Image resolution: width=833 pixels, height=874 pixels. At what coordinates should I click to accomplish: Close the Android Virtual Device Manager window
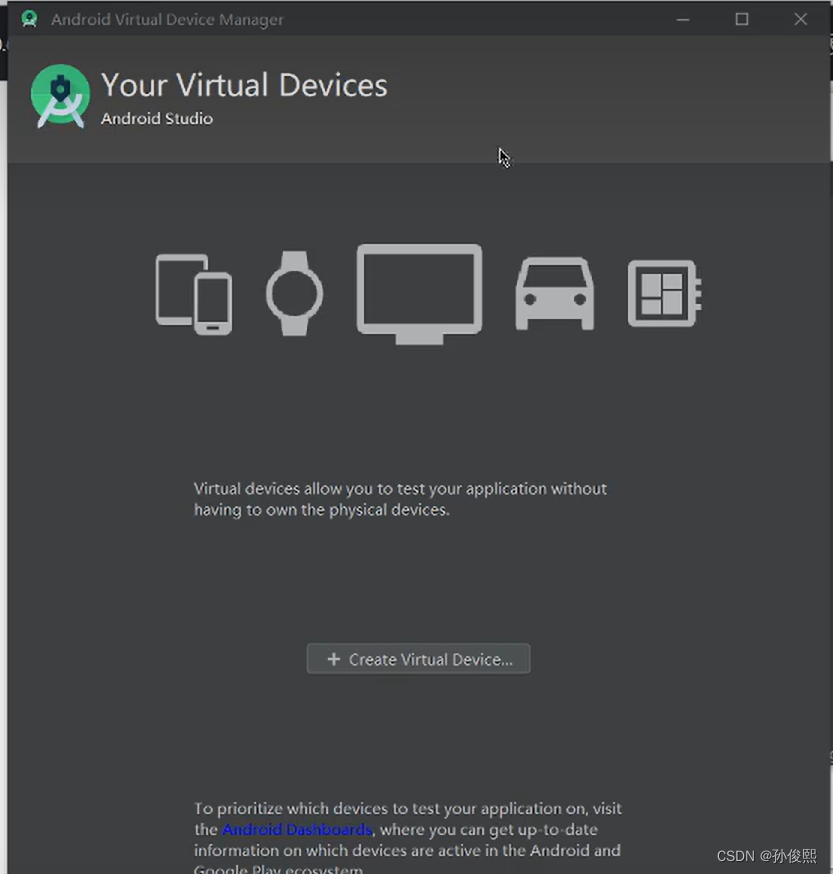[x=801, y=20]
